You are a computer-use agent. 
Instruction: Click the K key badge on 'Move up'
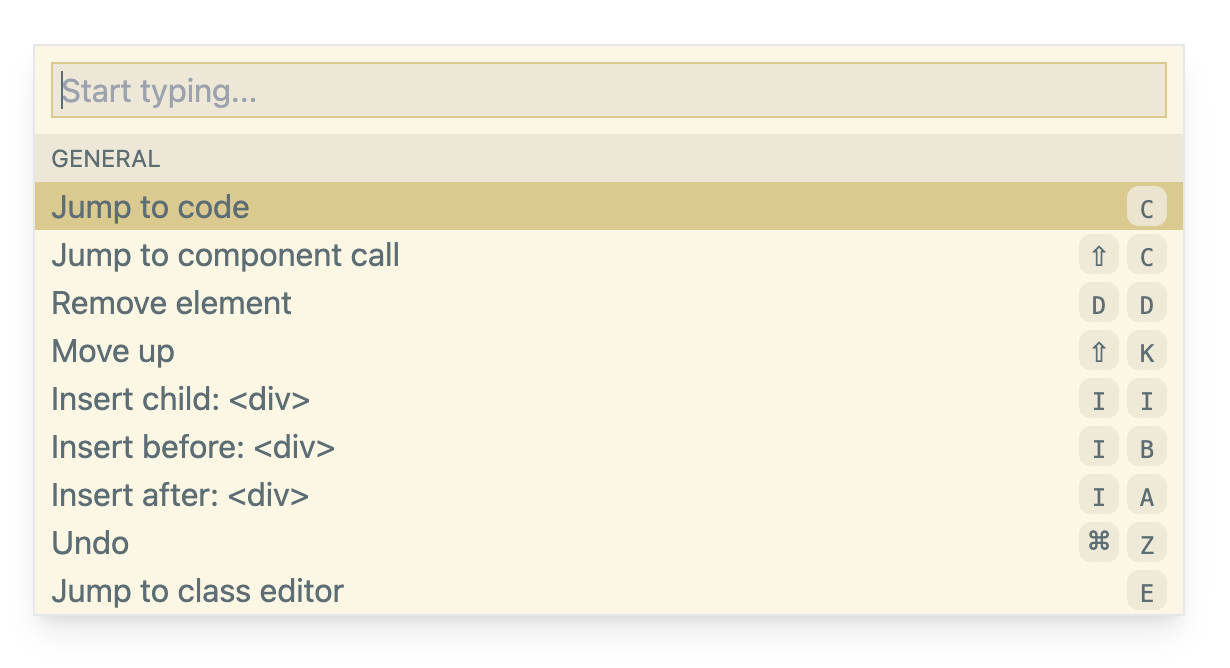(1147, 352)
